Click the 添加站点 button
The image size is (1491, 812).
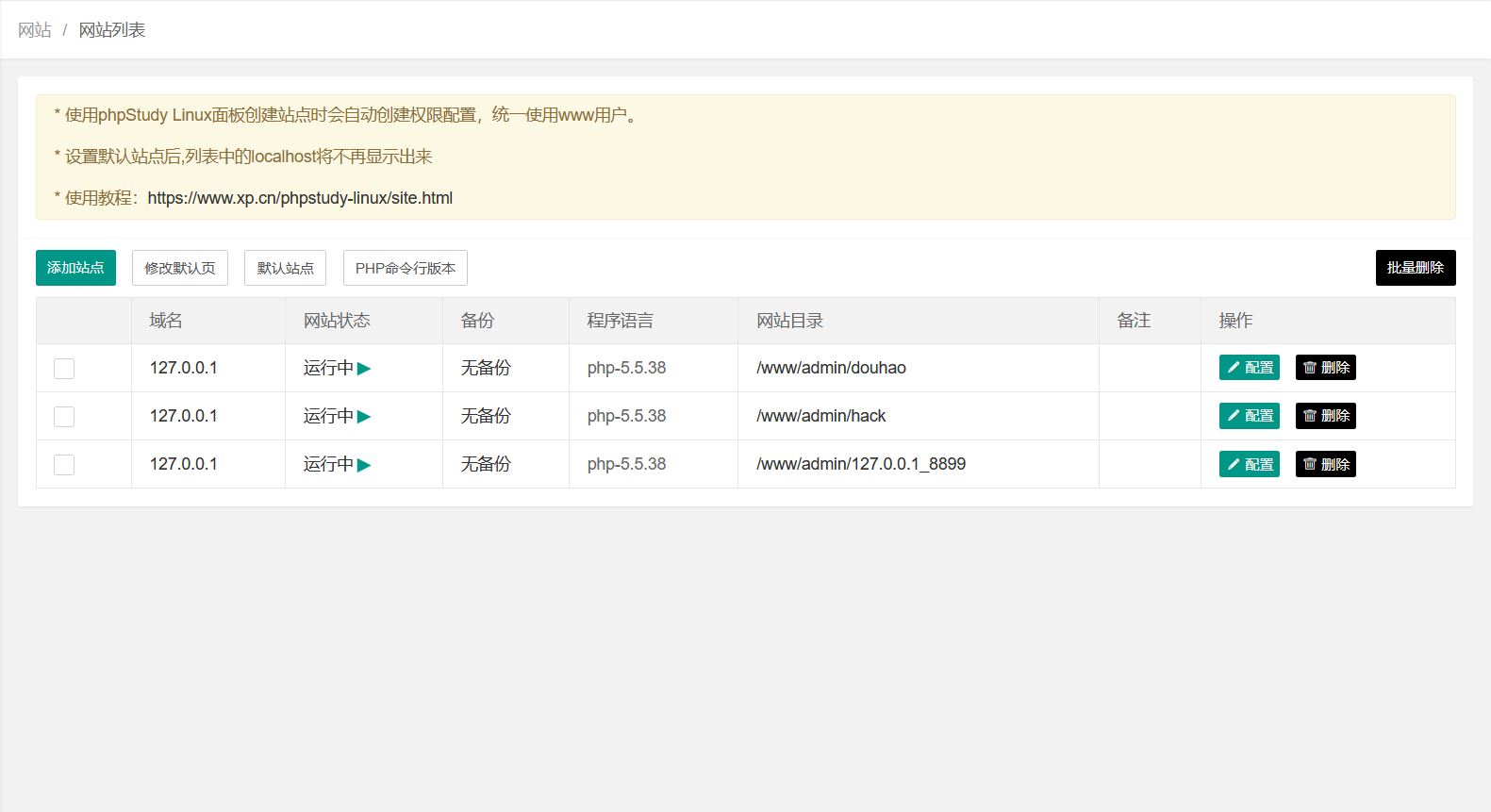coord(75,268)
